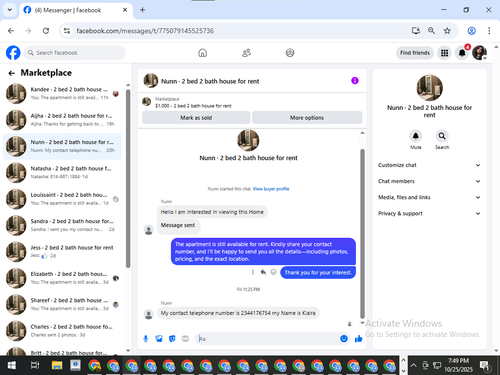Click Find friends button

click(415, 53)
